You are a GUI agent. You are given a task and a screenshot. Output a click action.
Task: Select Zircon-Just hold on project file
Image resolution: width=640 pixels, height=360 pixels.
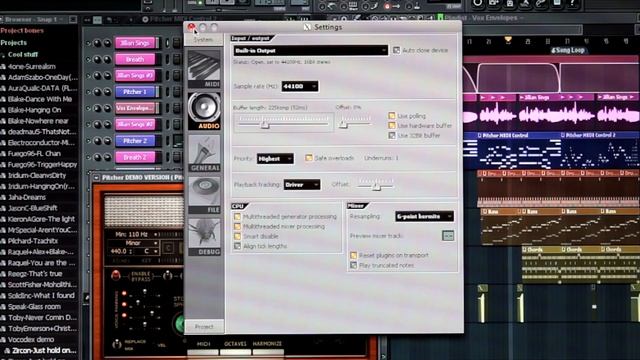(44, 350)
